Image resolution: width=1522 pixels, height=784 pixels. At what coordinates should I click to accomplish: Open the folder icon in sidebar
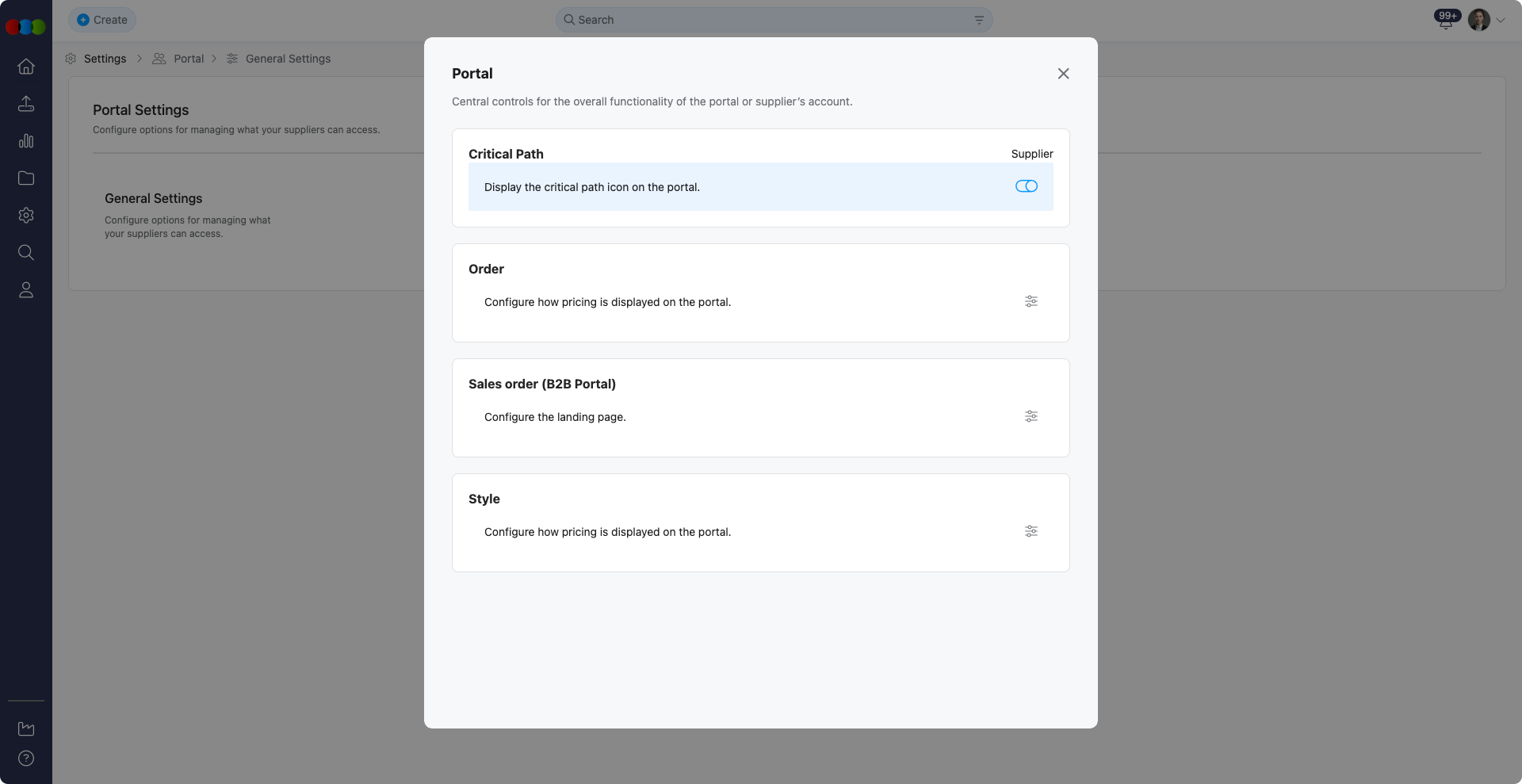point(26,178)
